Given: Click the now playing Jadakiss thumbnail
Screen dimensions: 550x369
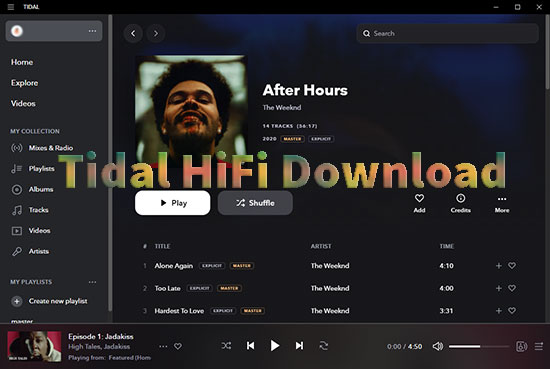Looking at the screenshot, I should coord(34,346).
